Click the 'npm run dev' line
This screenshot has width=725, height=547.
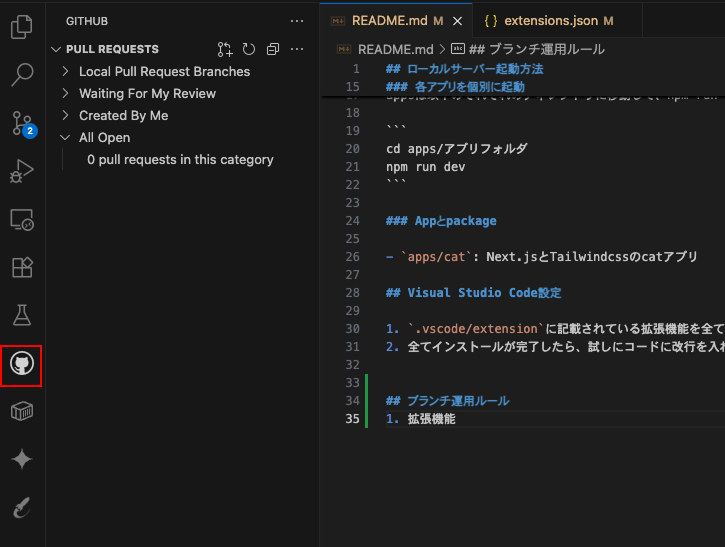425,167
